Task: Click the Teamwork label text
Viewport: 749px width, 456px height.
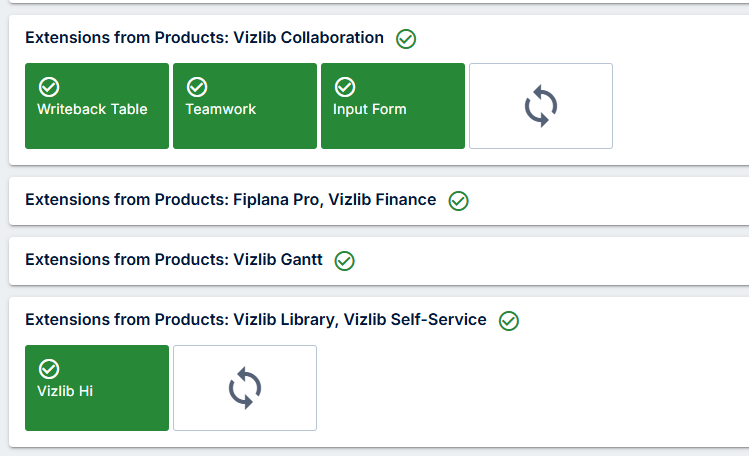Action: click(221, 109)
